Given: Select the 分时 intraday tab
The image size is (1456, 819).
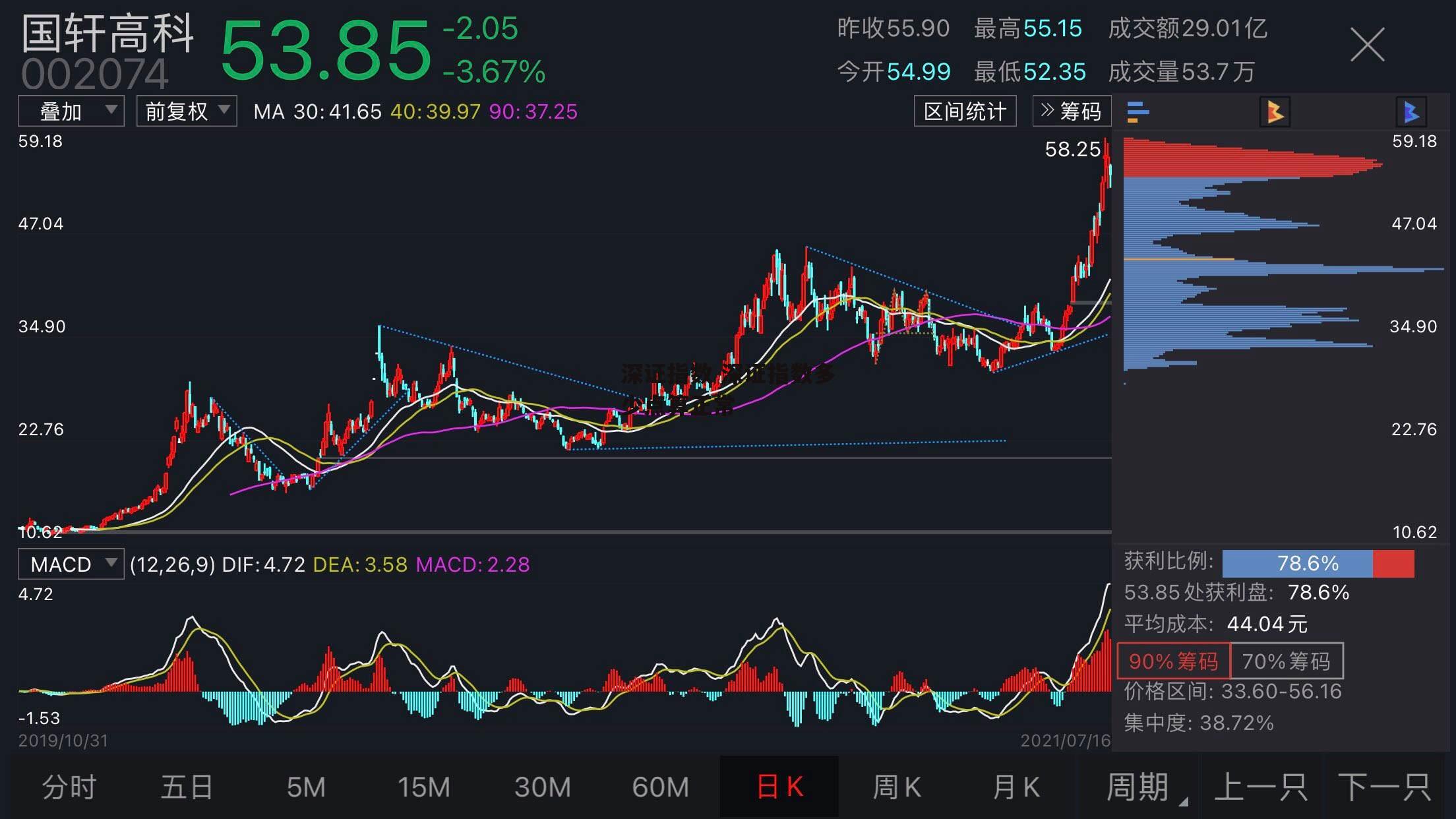Looking at the screenshot, I should tap(69, 787).
